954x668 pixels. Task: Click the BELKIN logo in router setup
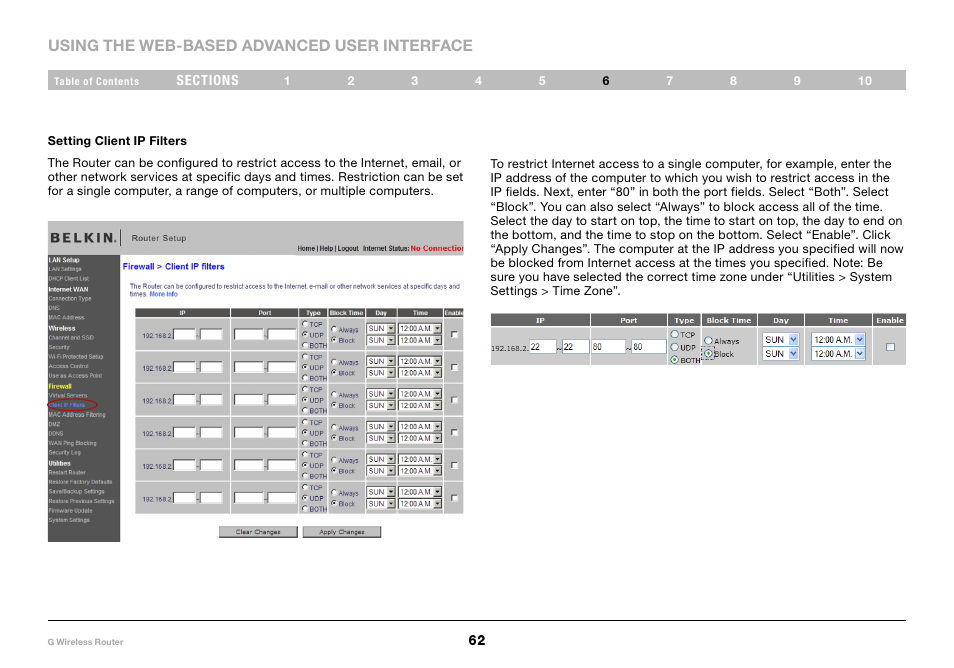click(83, 238)
